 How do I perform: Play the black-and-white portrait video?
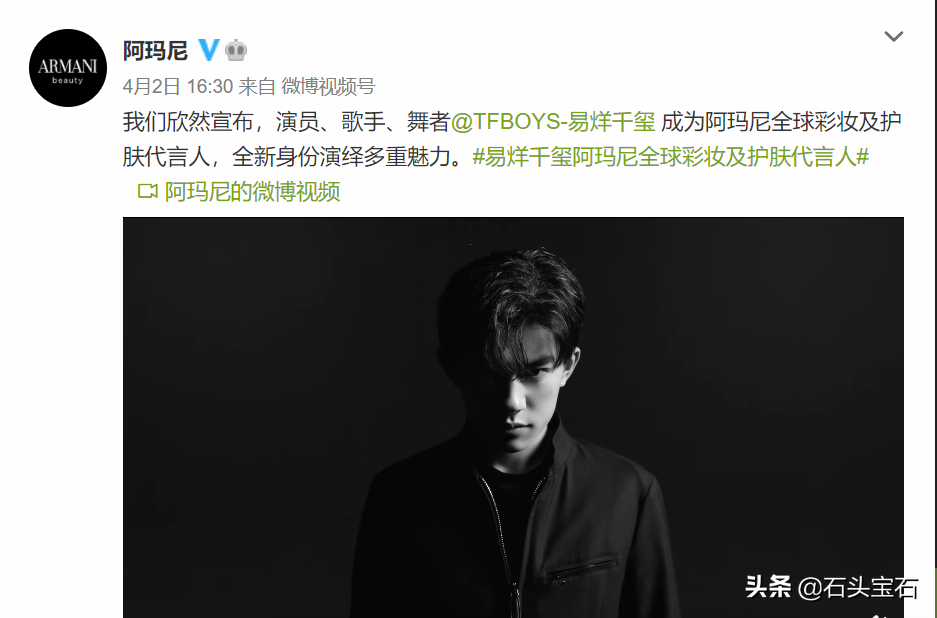513,417
